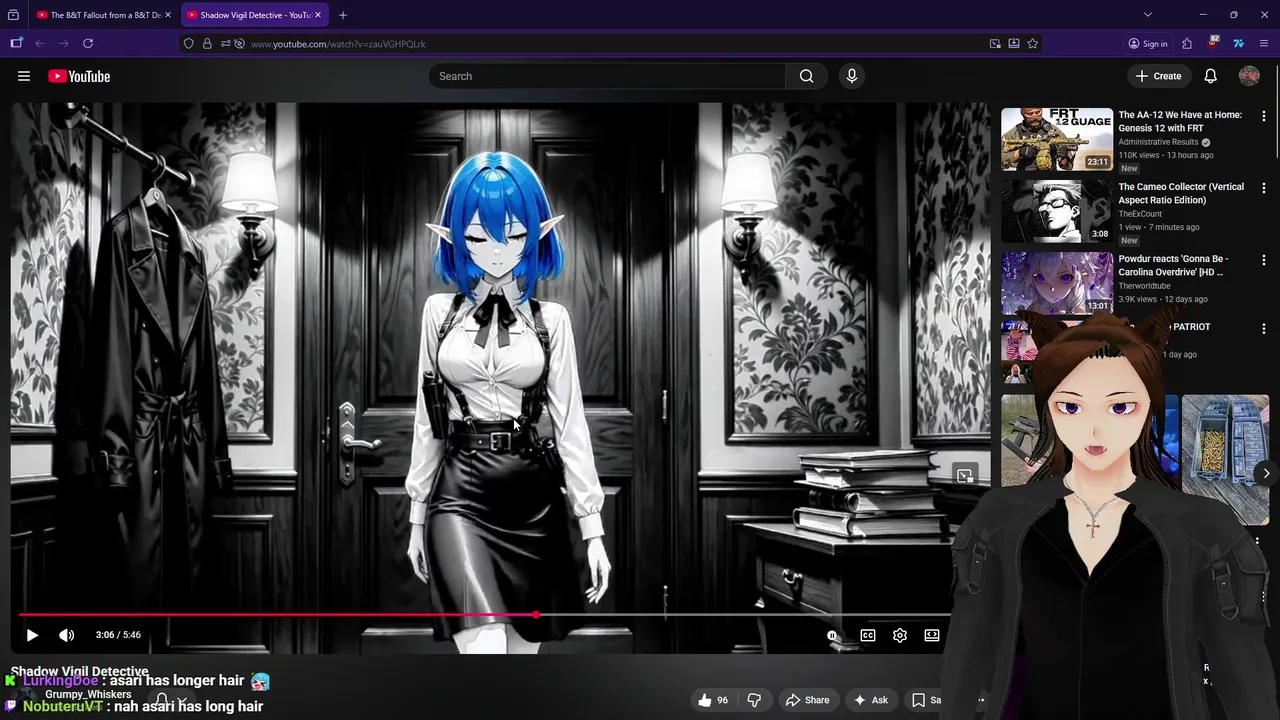Dislike the video with thumbs down
Viewport: 1280px width, 720px height.
click(x=755, y=700)
